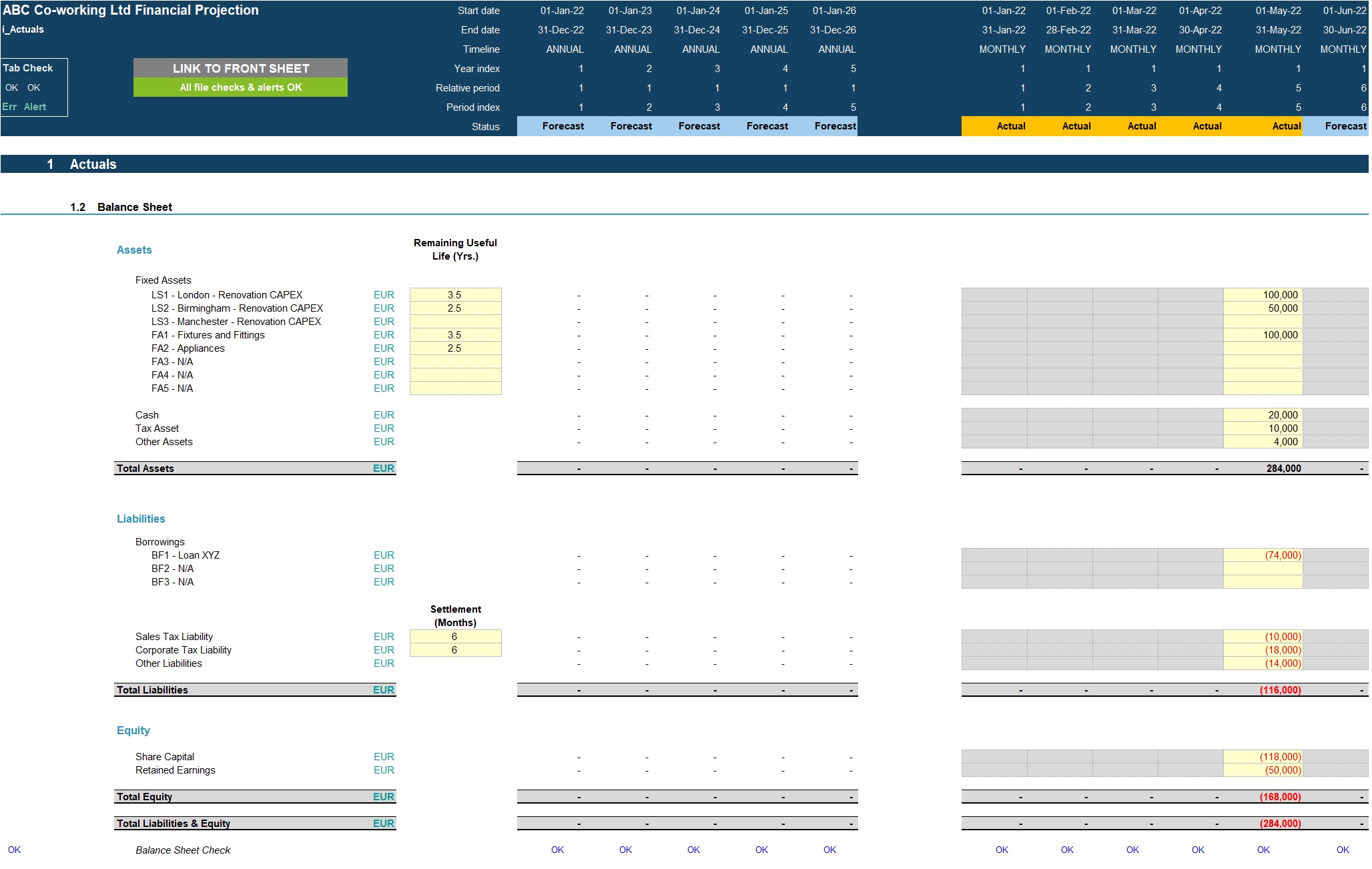Select LS1 London May-22 value 100,000
The height and width of the screenshot is (869, 1372).
click(x=1263, y=295)
